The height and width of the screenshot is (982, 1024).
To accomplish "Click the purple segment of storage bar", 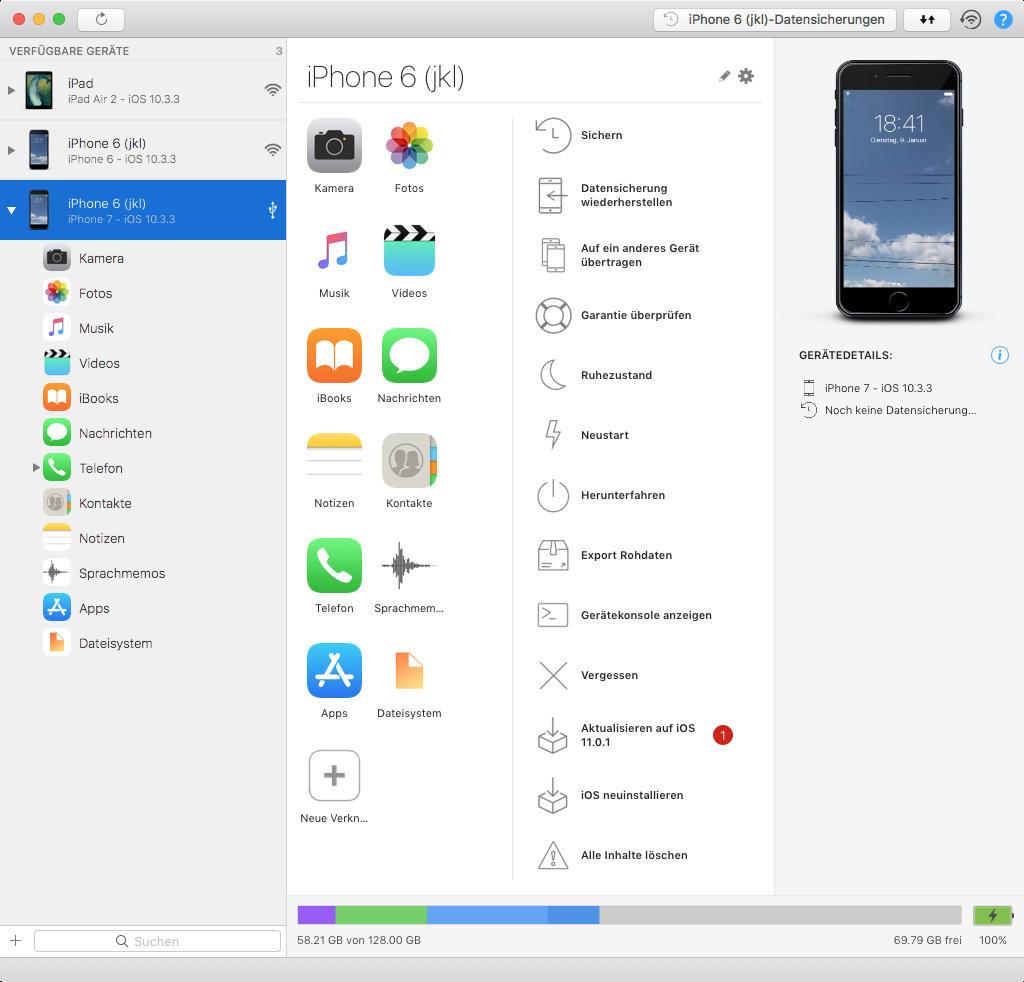I will pyautogui.click(x=316, y=915).
